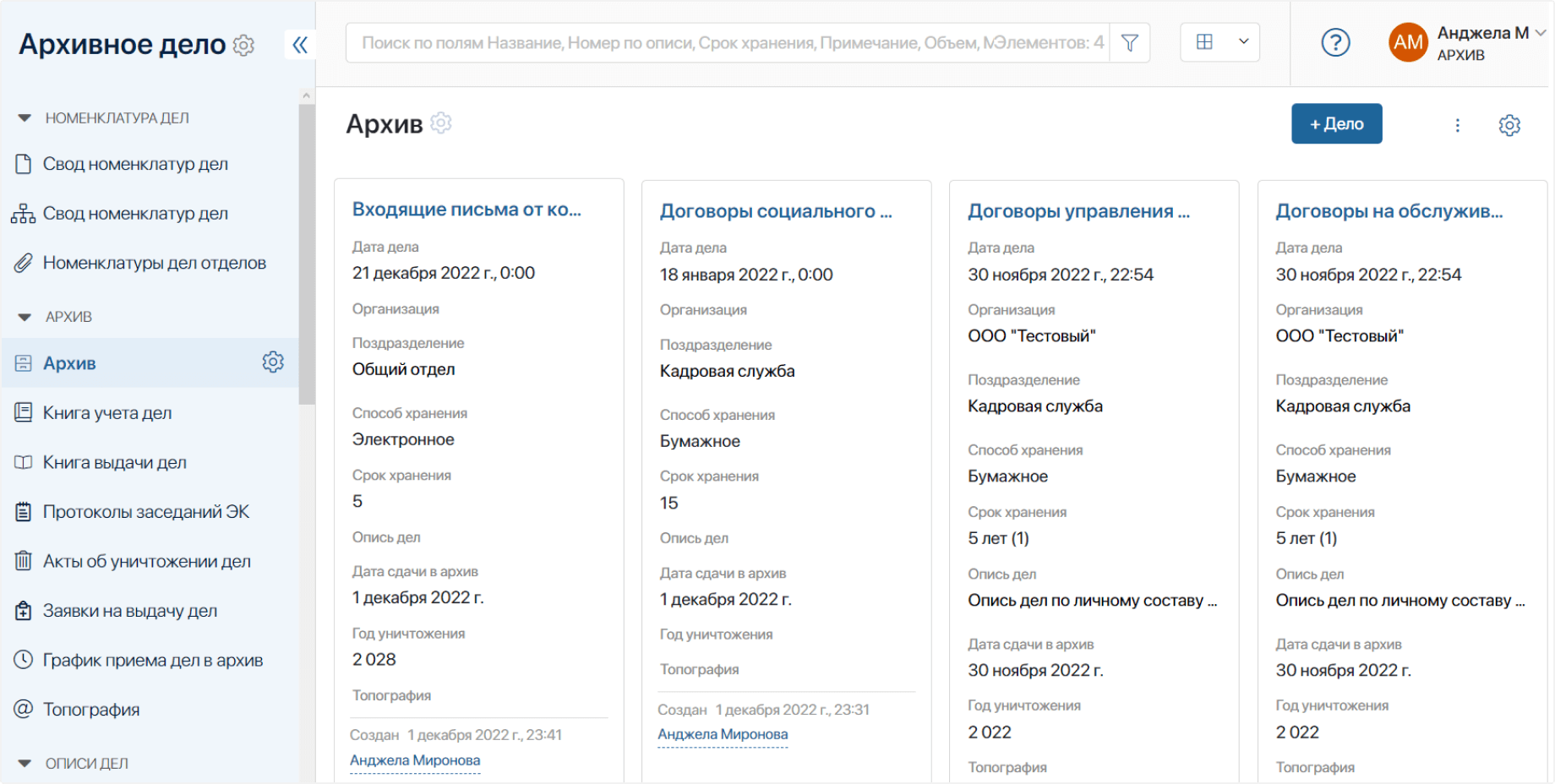
Task: Click Опись дел по личному составу in Договоры управления card
Action: pos(1092,601)
